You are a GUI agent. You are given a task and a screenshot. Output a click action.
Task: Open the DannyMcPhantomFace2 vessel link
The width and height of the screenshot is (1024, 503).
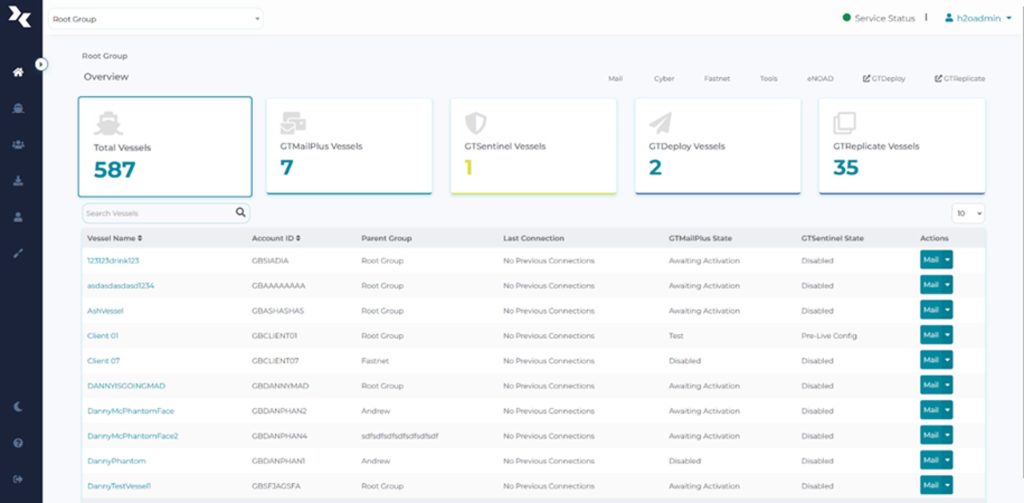point(133,436)
